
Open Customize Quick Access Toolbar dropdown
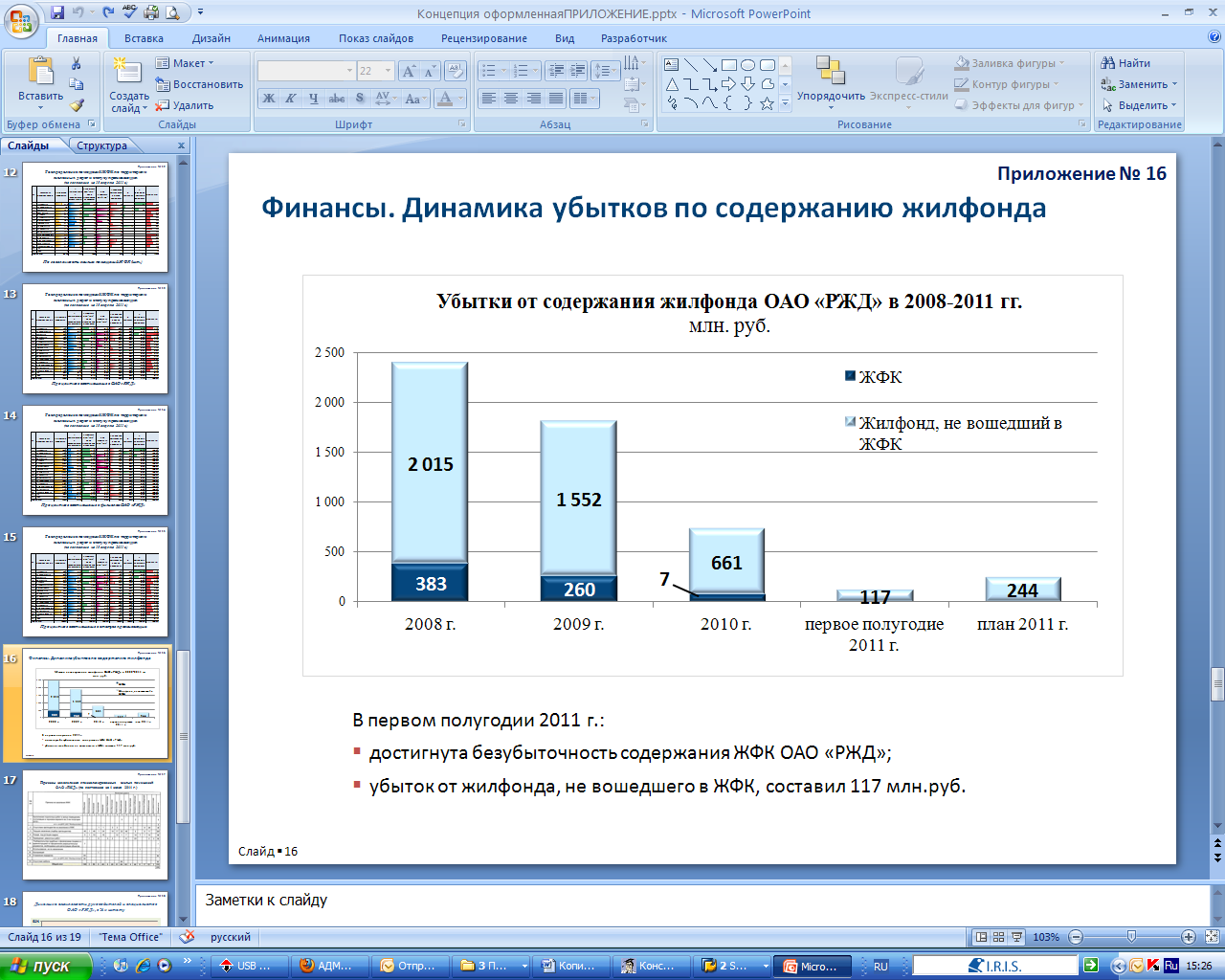[200, 13]
